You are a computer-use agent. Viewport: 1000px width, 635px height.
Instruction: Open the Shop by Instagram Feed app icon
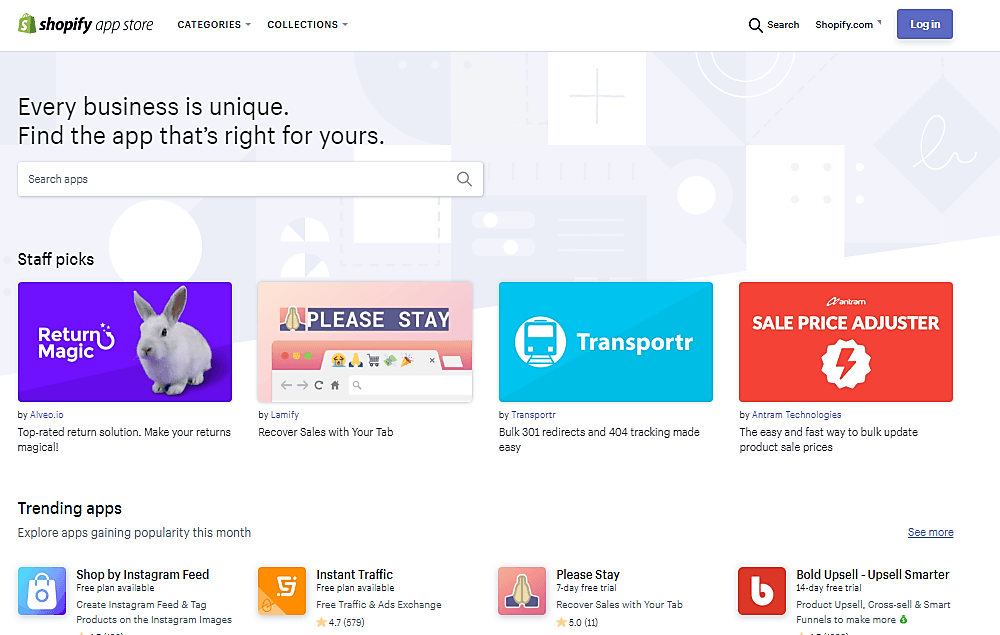[42, 591]
